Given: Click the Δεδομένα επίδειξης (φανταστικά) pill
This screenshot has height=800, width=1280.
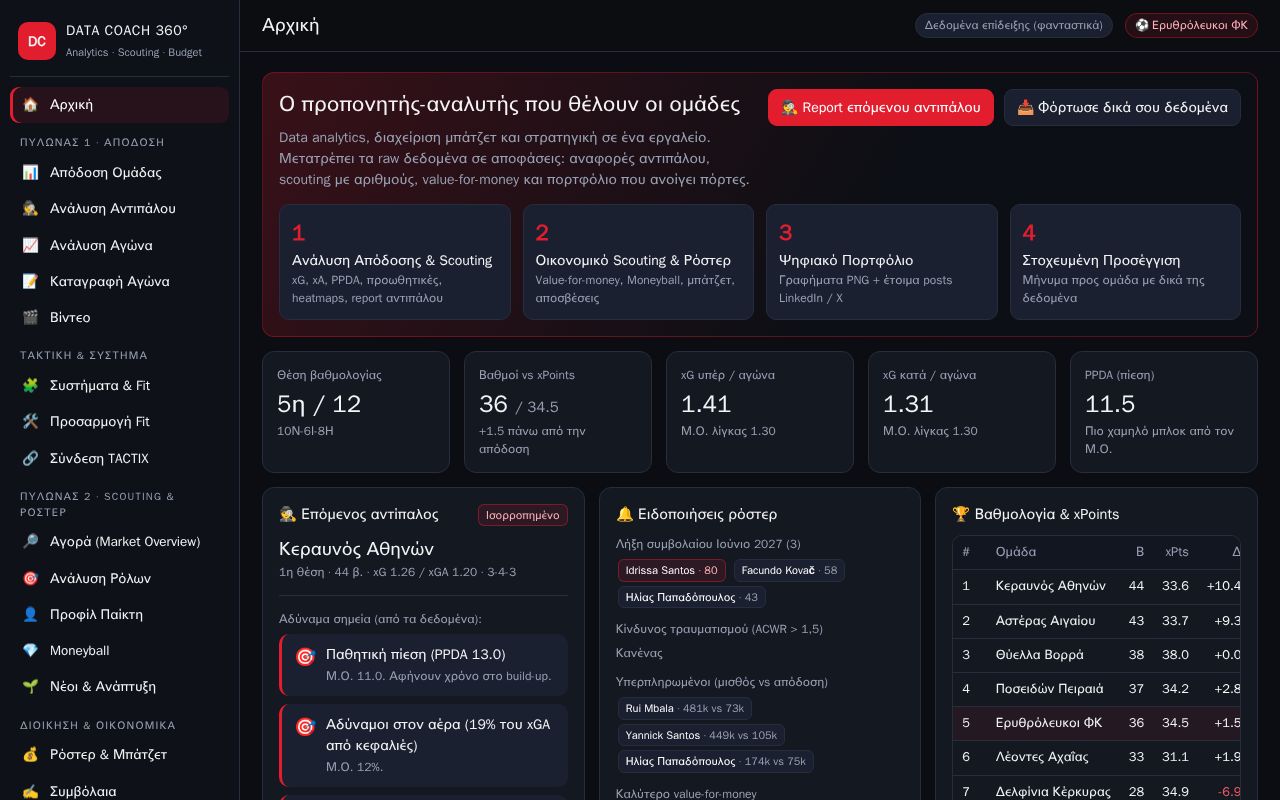Looking at the screenshot, I should coord(1013,25).
